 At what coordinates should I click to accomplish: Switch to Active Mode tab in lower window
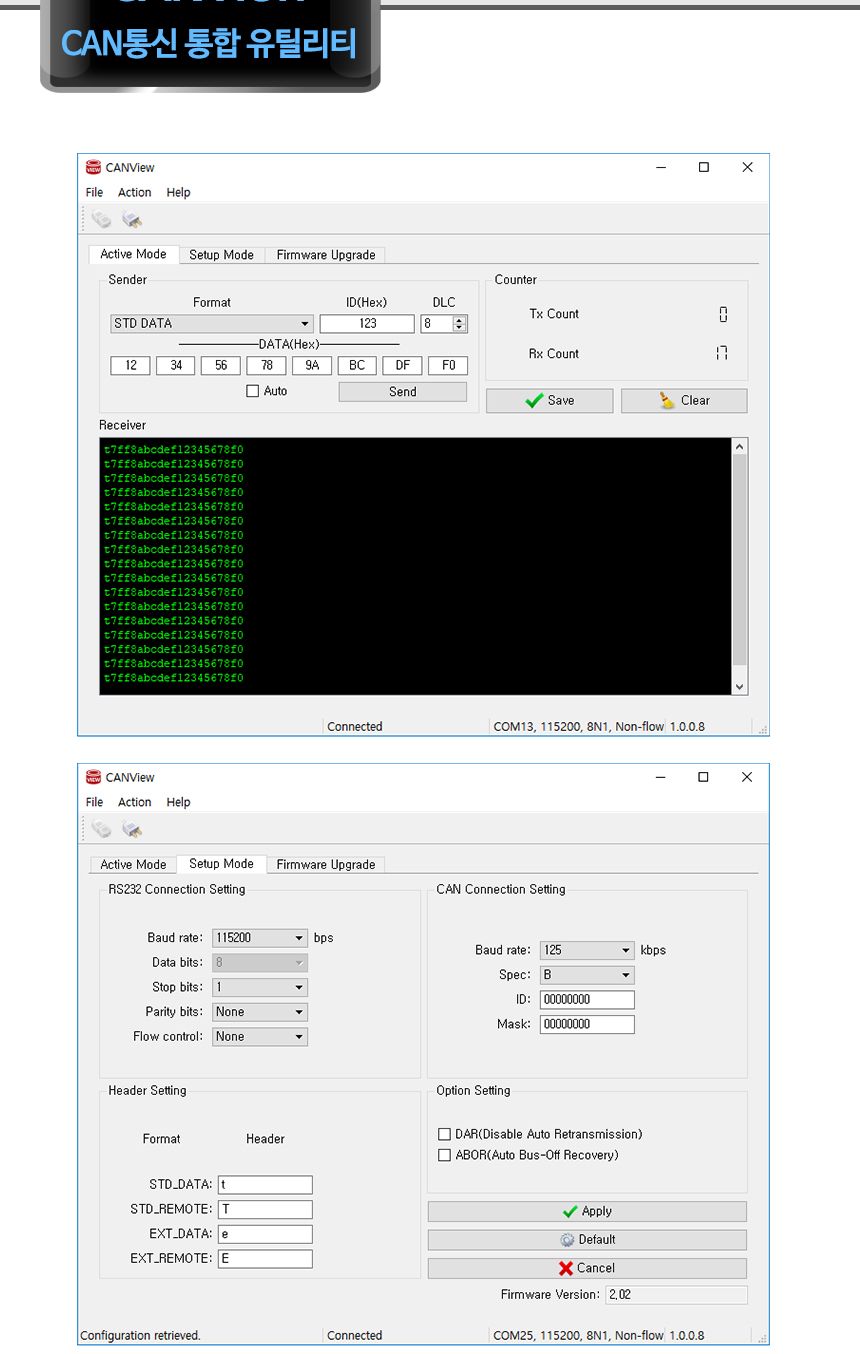tap(134, 865)
